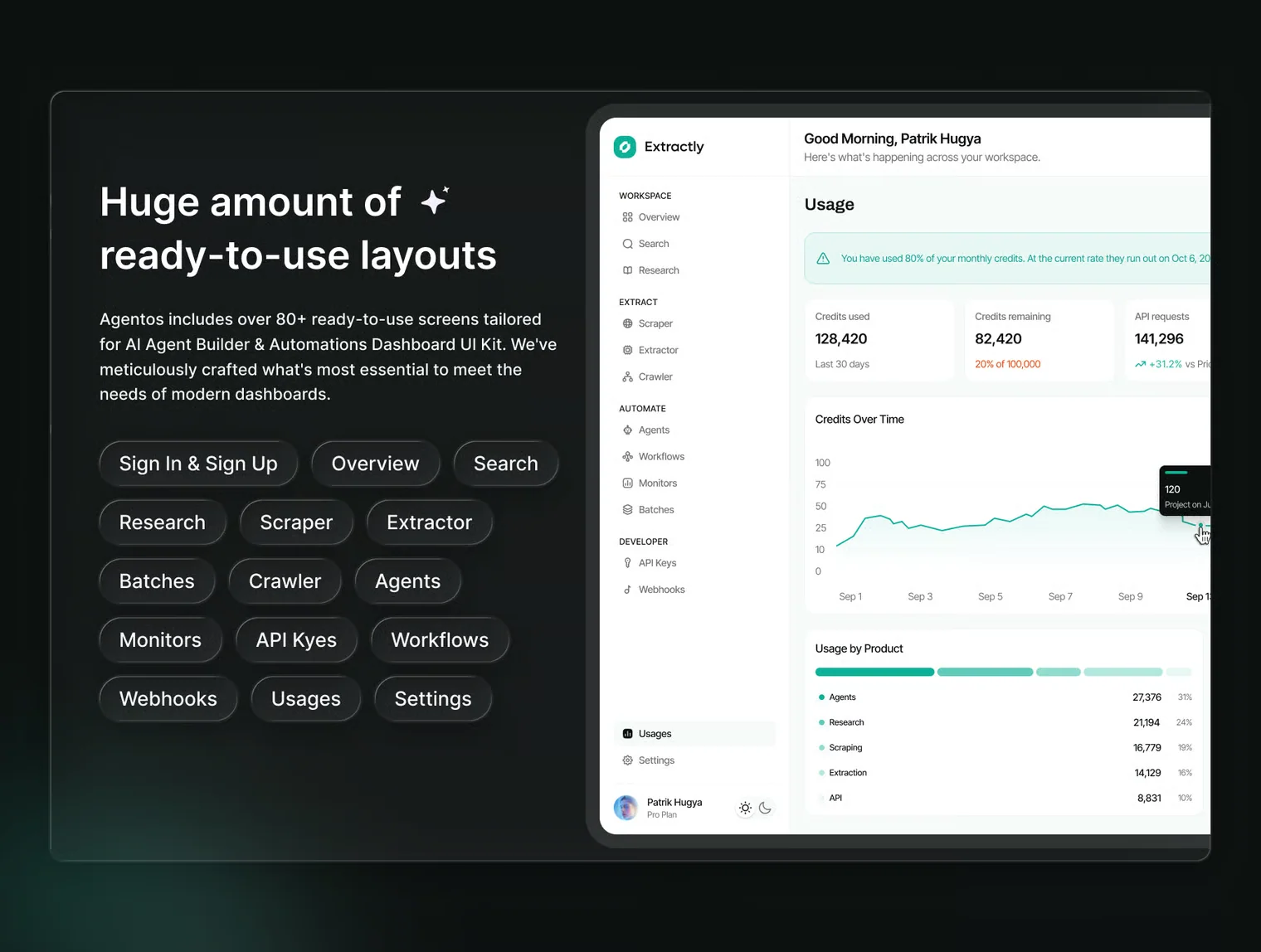Click the "Pro Plan" label
The image size is (1261, 952).
point(662,815)
